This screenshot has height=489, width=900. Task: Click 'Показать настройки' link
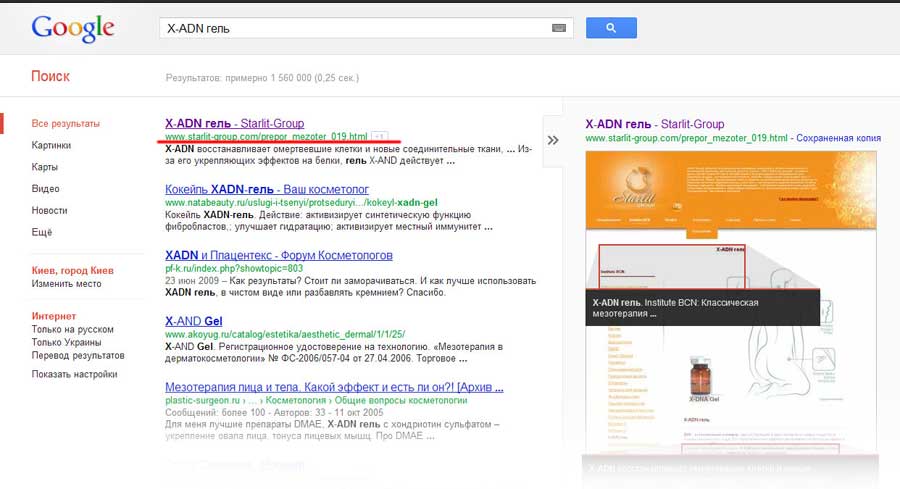[x=74, y=374]
